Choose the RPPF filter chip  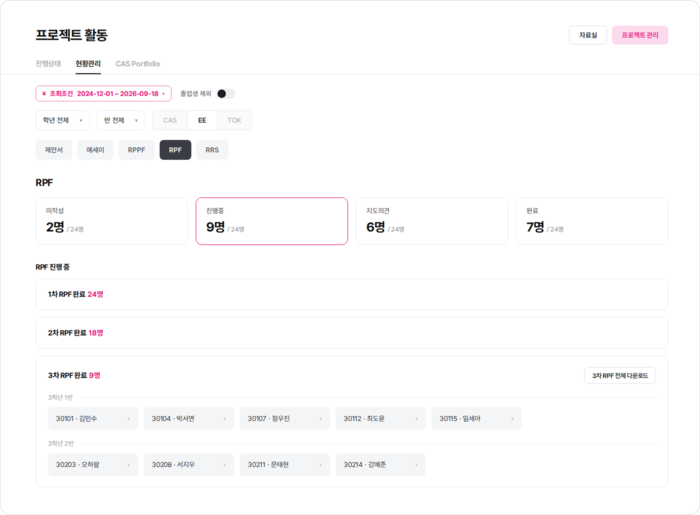[x=137, y=150]
